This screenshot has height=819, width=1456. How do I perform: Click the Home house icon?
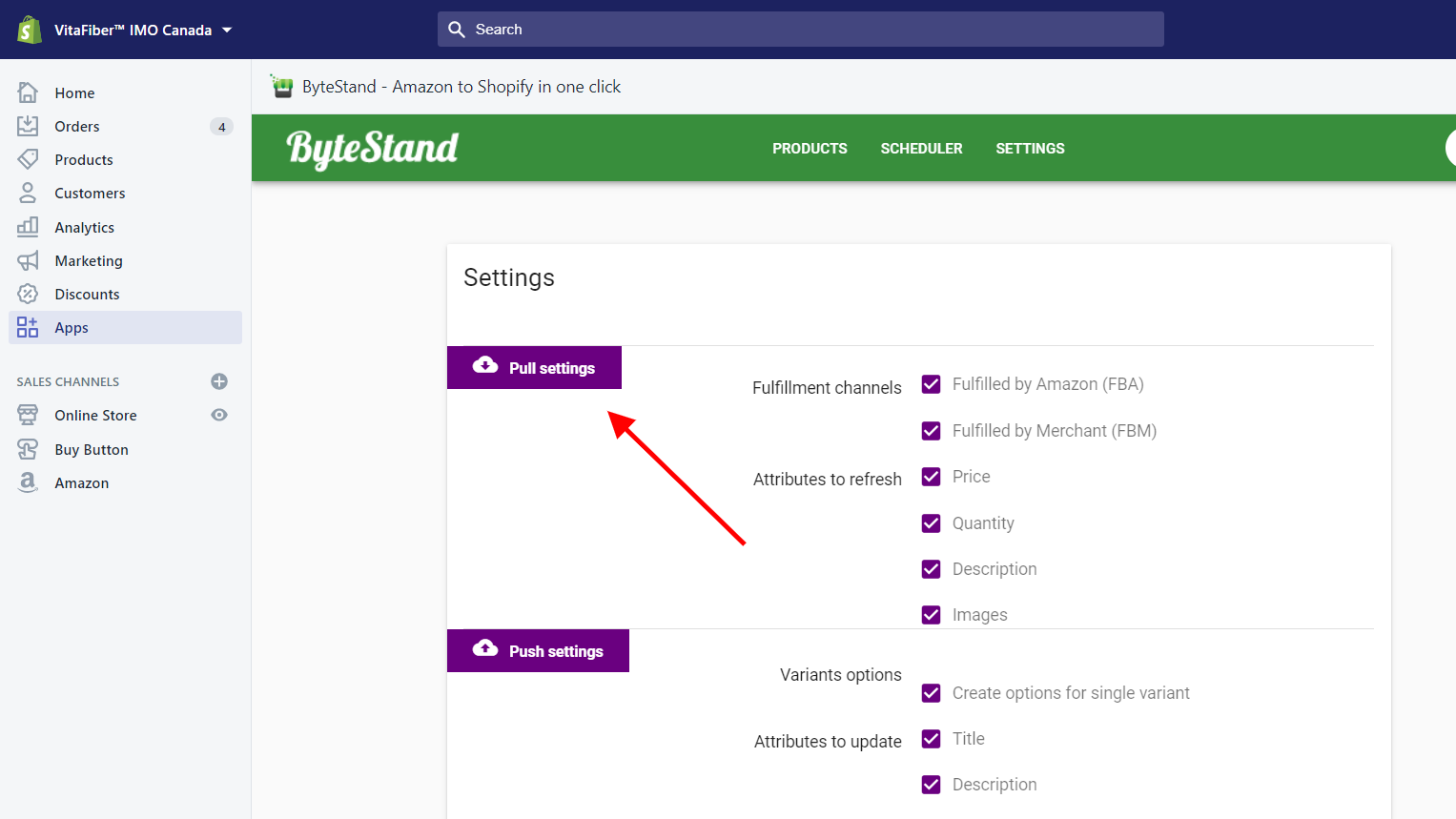(x=28, y=92)
